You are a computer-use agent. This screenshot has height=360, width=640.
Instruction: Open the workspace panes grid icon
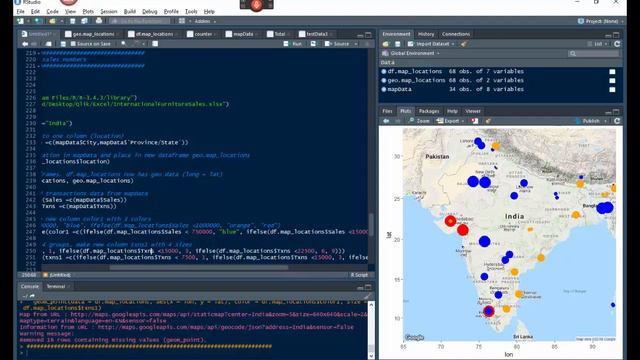182,21
